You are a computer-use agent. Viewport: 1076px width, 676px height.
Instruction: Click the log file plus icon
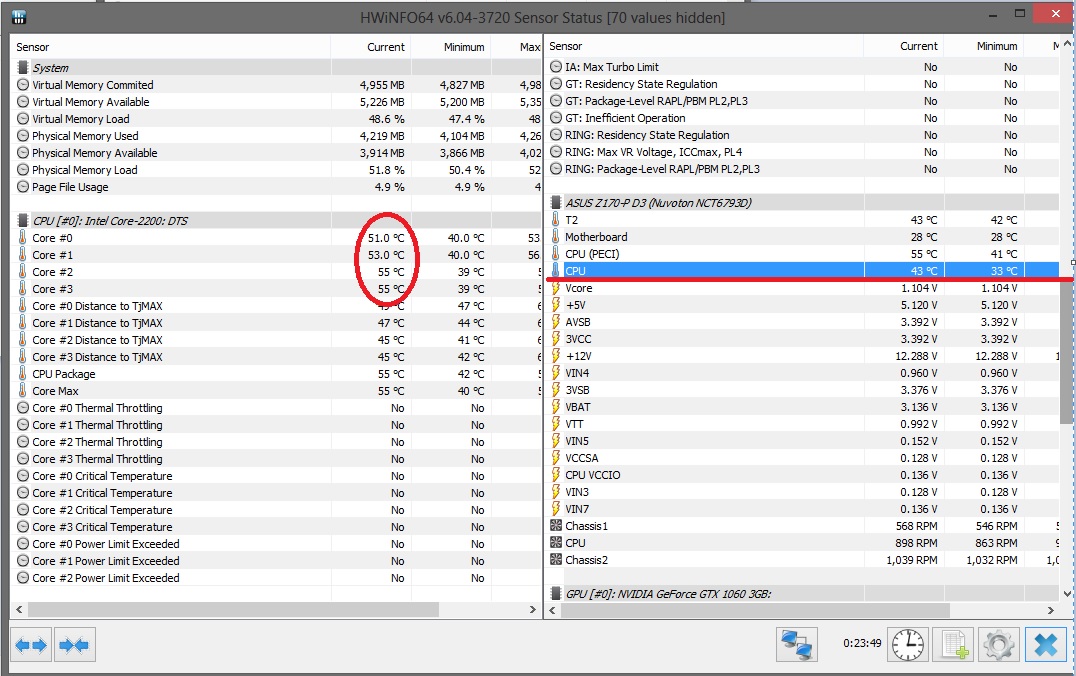click(x=954, y=645)
